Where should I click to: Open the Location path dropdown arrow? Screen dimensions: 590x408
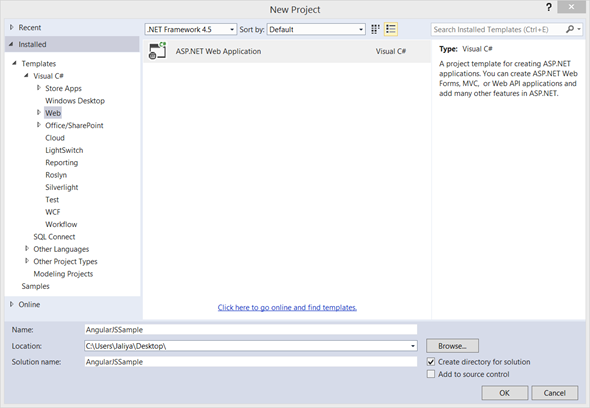tap(413, 346)
